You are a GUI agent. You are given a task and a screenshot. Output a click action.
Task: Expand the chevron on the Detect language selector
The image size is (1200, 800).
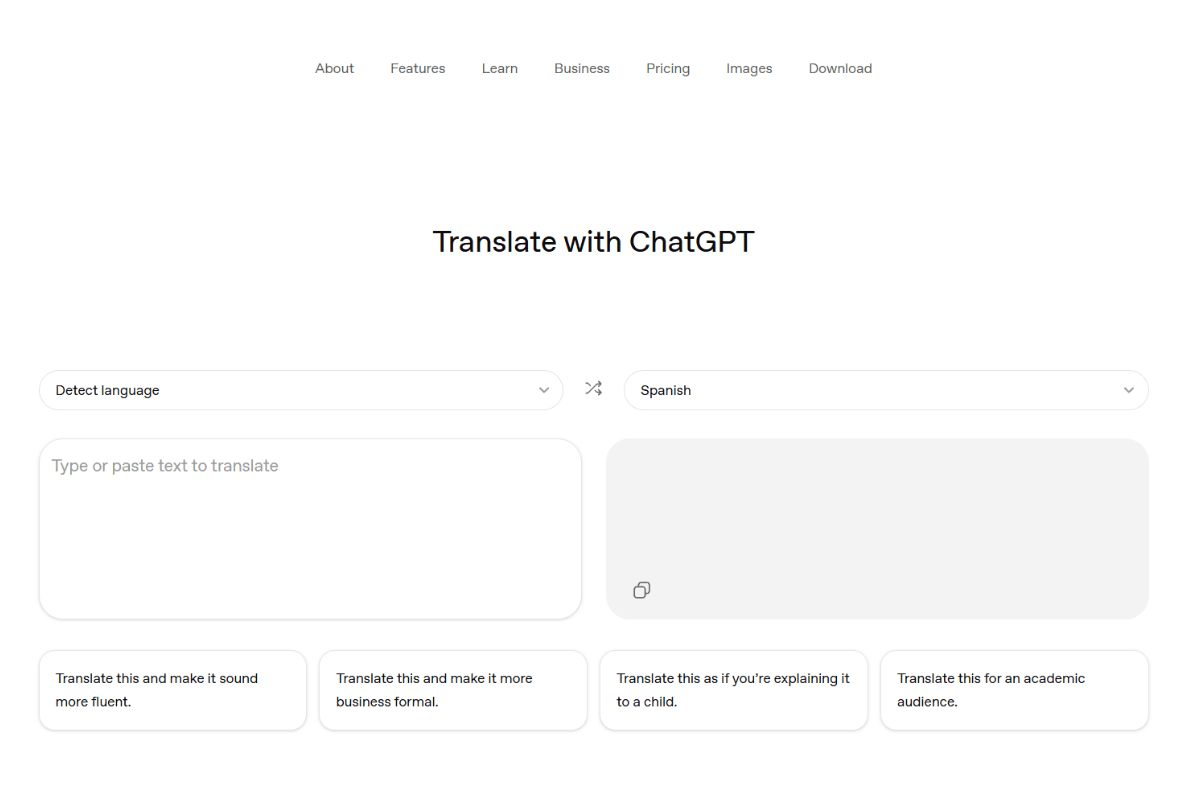pos(543,390)
